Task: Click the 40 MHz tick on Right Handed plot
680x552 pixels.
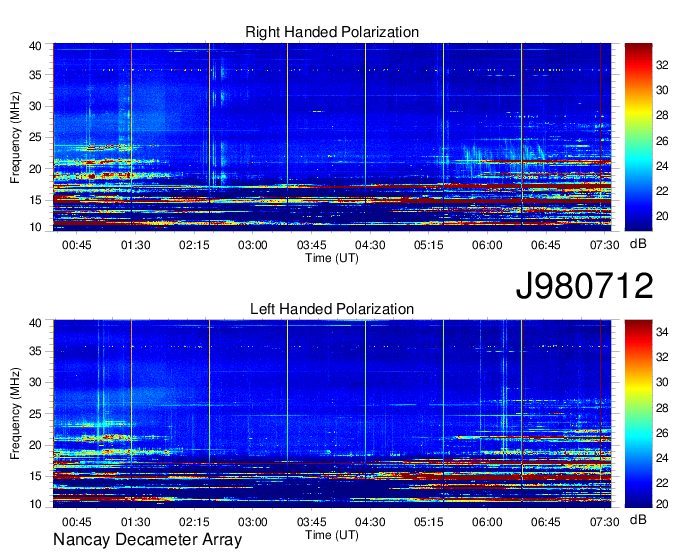Action: pos(35,46)
